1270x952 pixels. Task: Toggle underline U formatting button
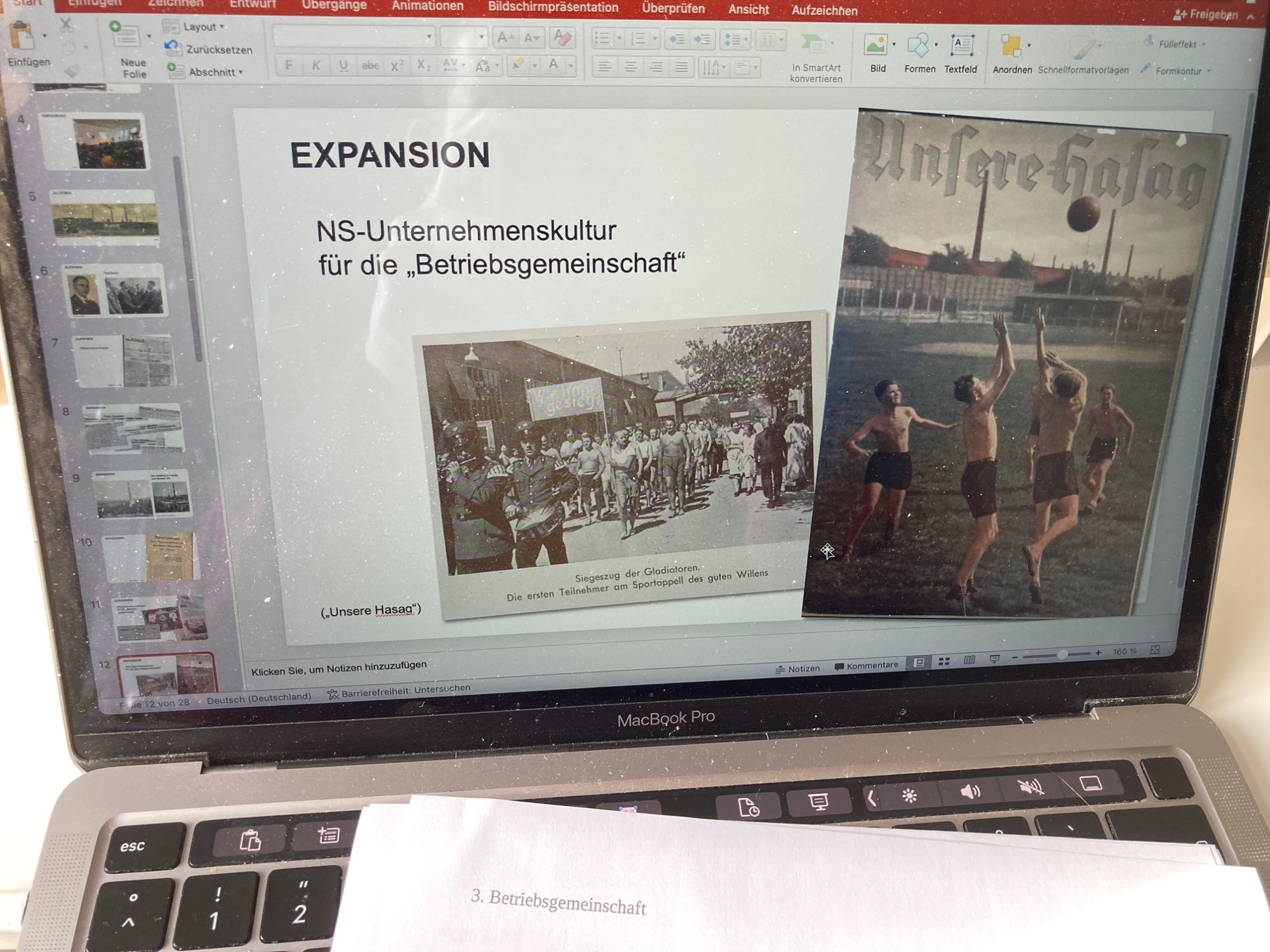click(343, 65)
